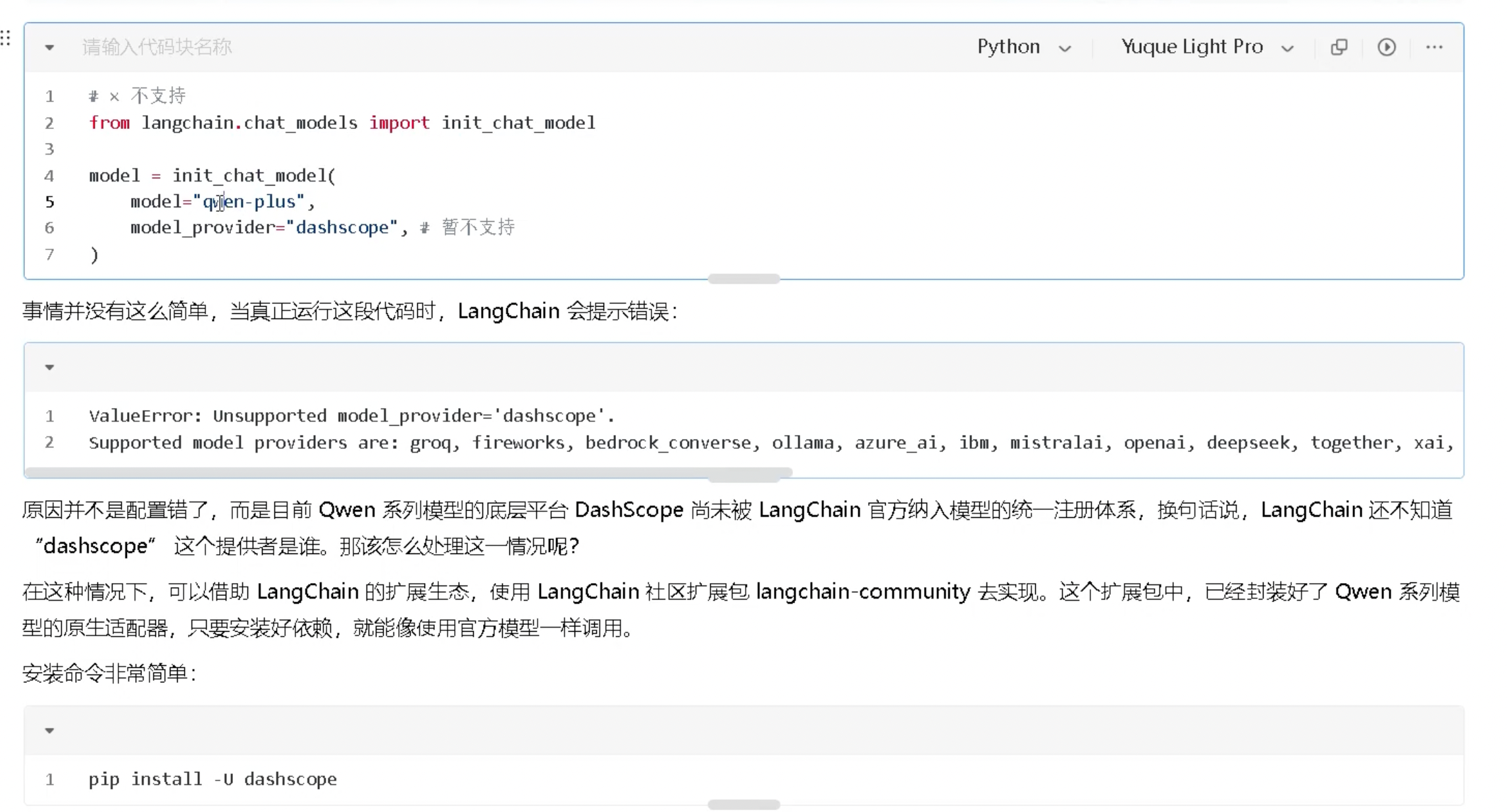1507x812 pixels.
Task: Click the quoted word “dashscope” in the paragraph
Action: (95, 546)
